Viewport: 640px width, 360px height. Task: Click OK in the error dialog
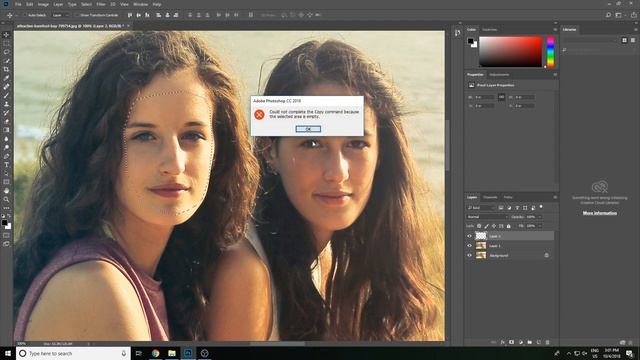tap(308, 129)
